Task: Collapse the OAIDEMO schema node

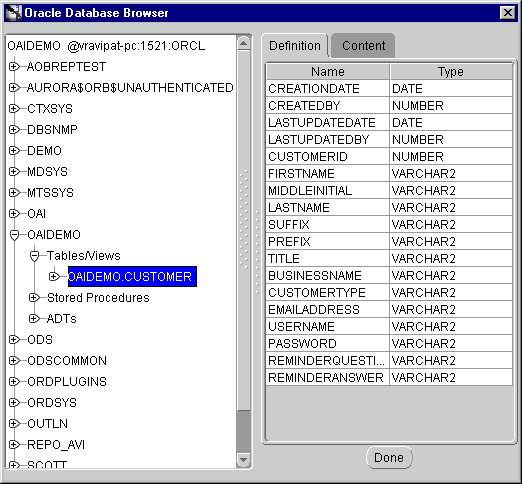Action: click(x=14, y=235)
